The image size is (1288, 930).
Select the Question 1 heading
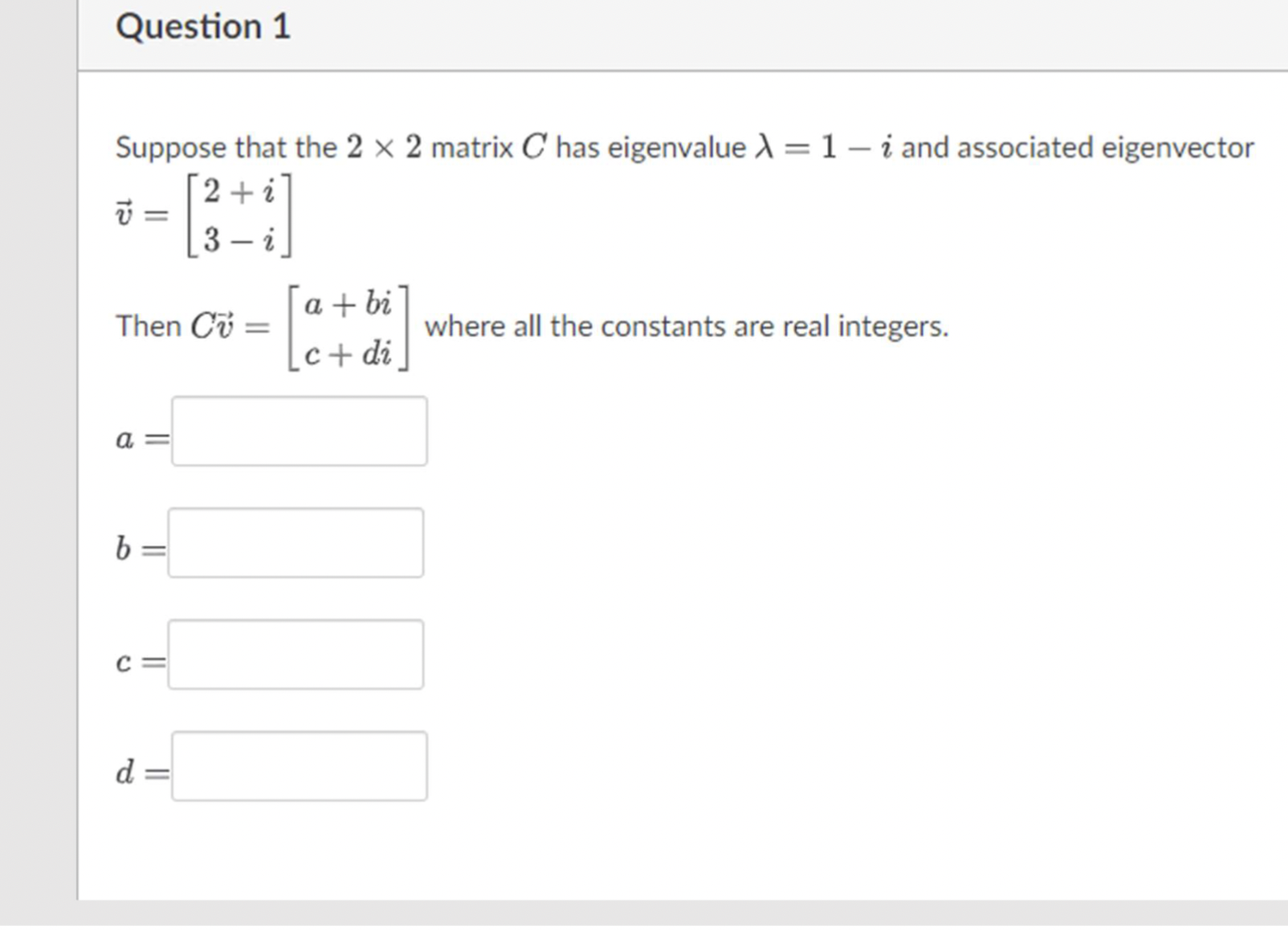click(203, 26)
